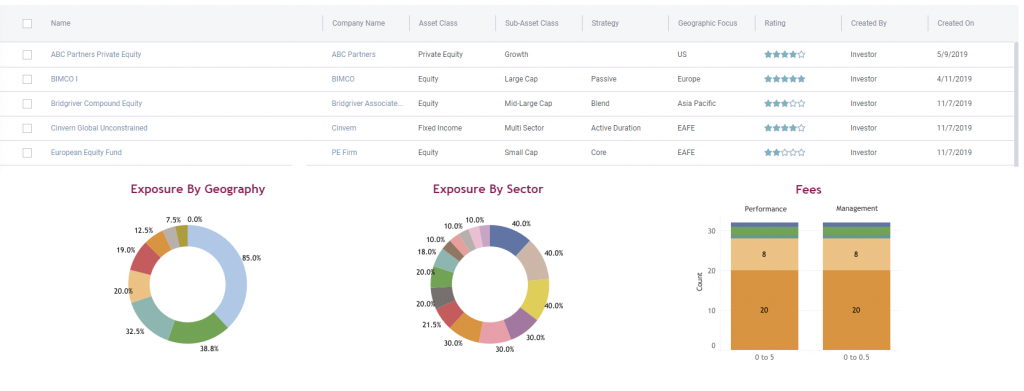Click the Geographic Focus column header
This screenshot has width=1024, height=391.
(707, 23)
